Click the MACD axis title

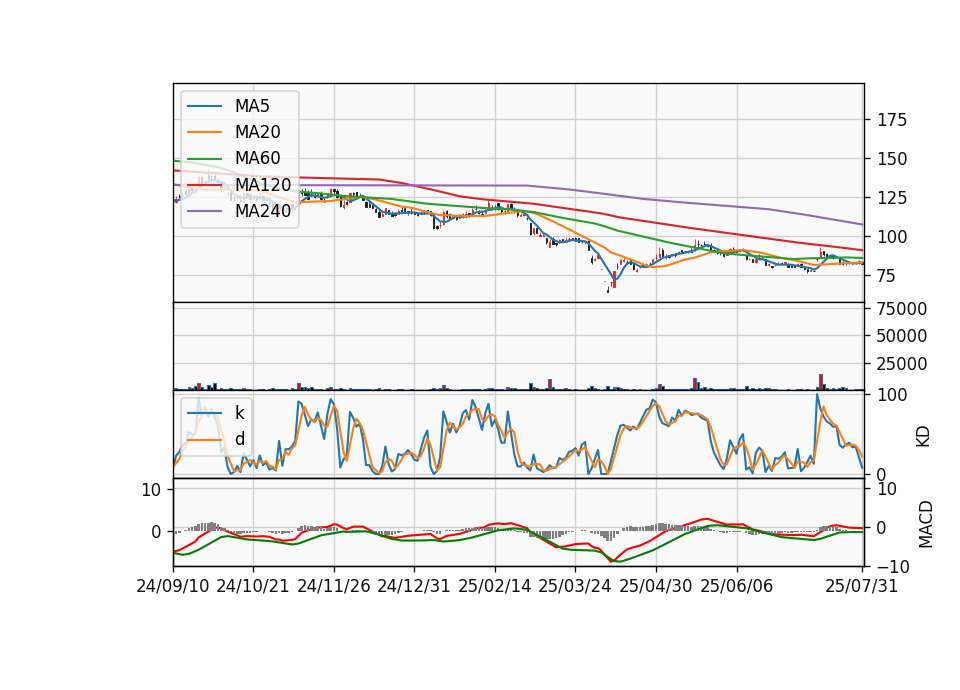(926, 524)
